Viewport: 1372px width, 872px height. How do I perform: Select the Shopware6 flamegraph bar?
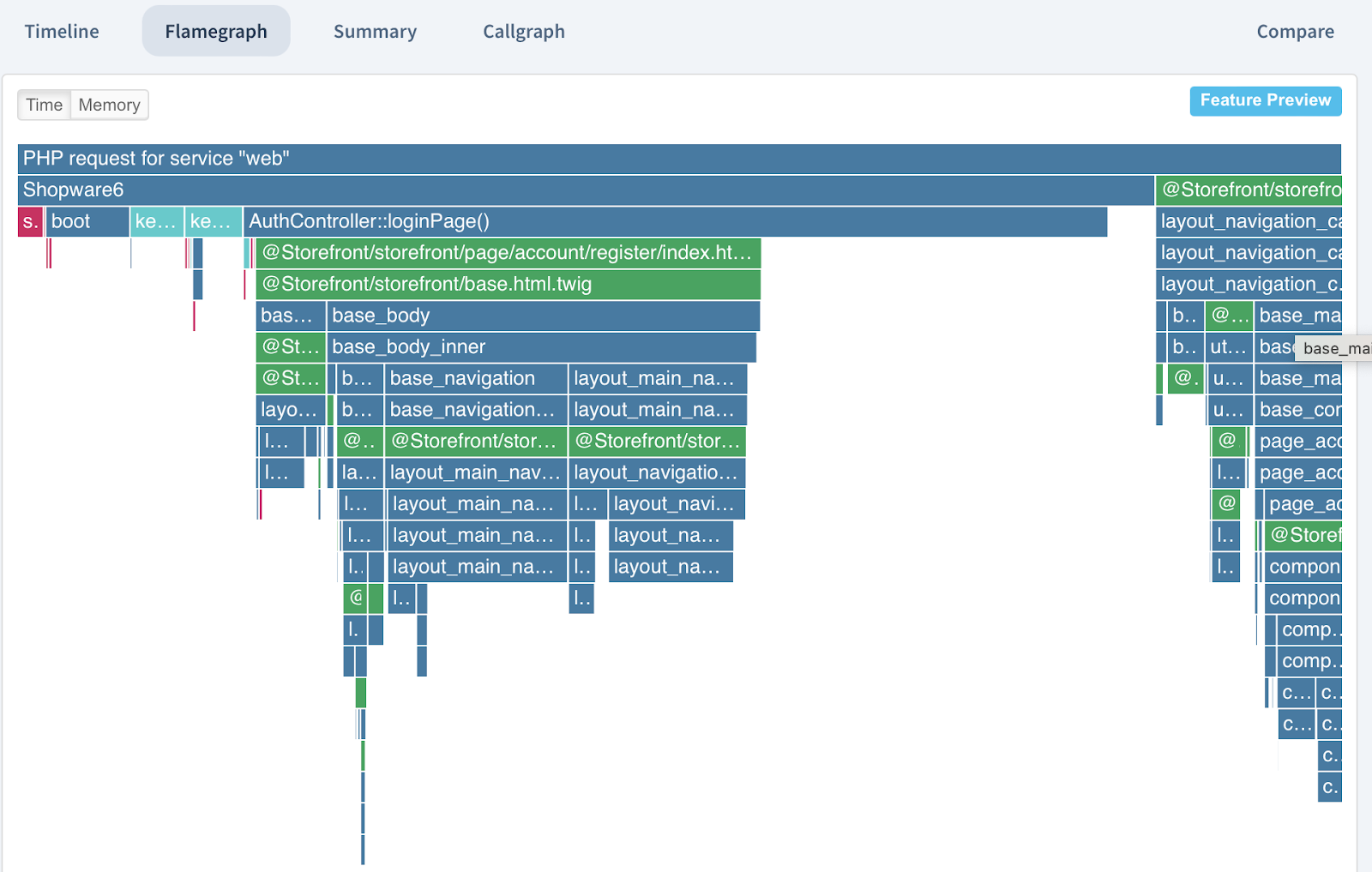(586, 190)
